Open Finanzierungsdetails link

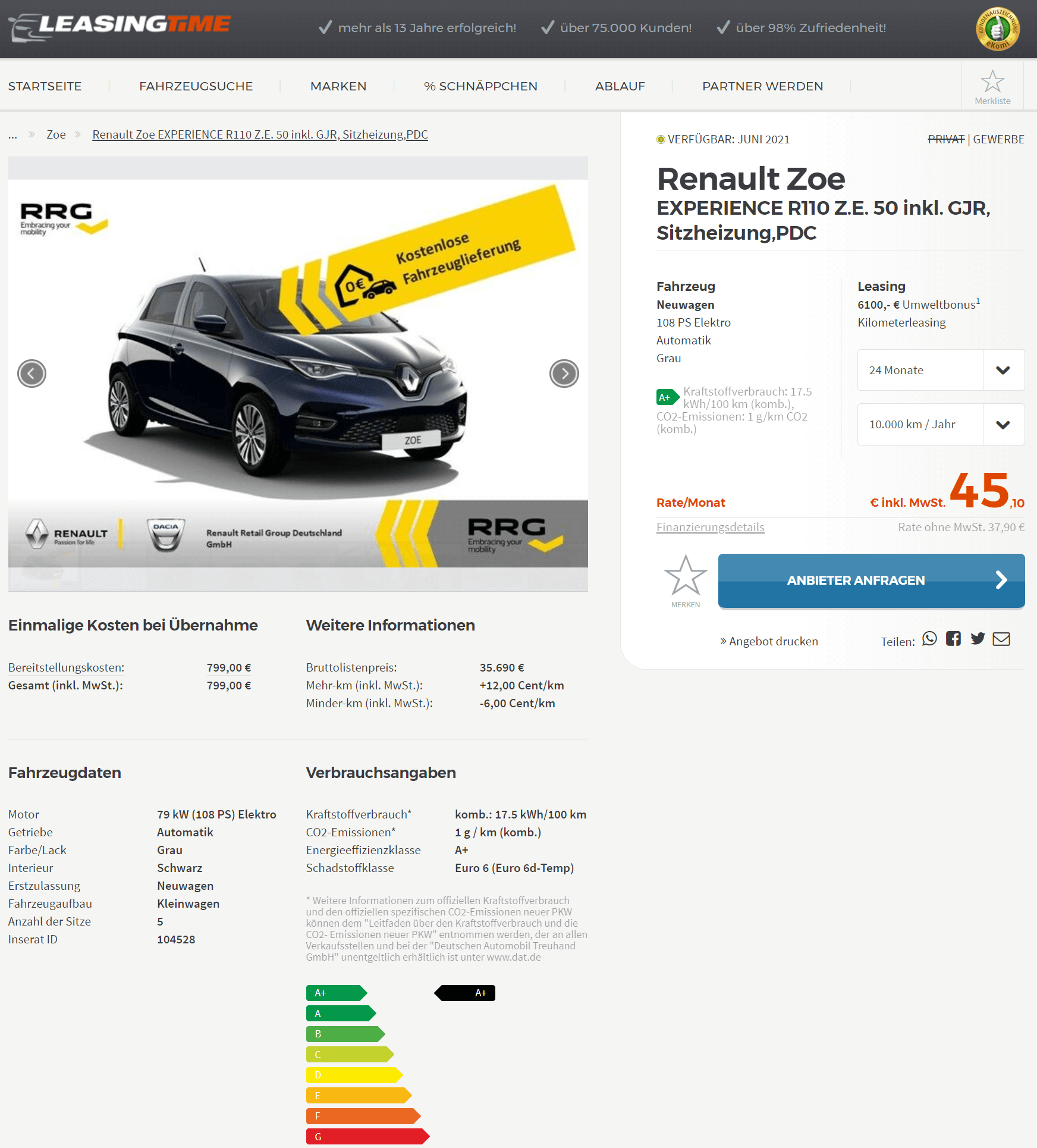710,527
